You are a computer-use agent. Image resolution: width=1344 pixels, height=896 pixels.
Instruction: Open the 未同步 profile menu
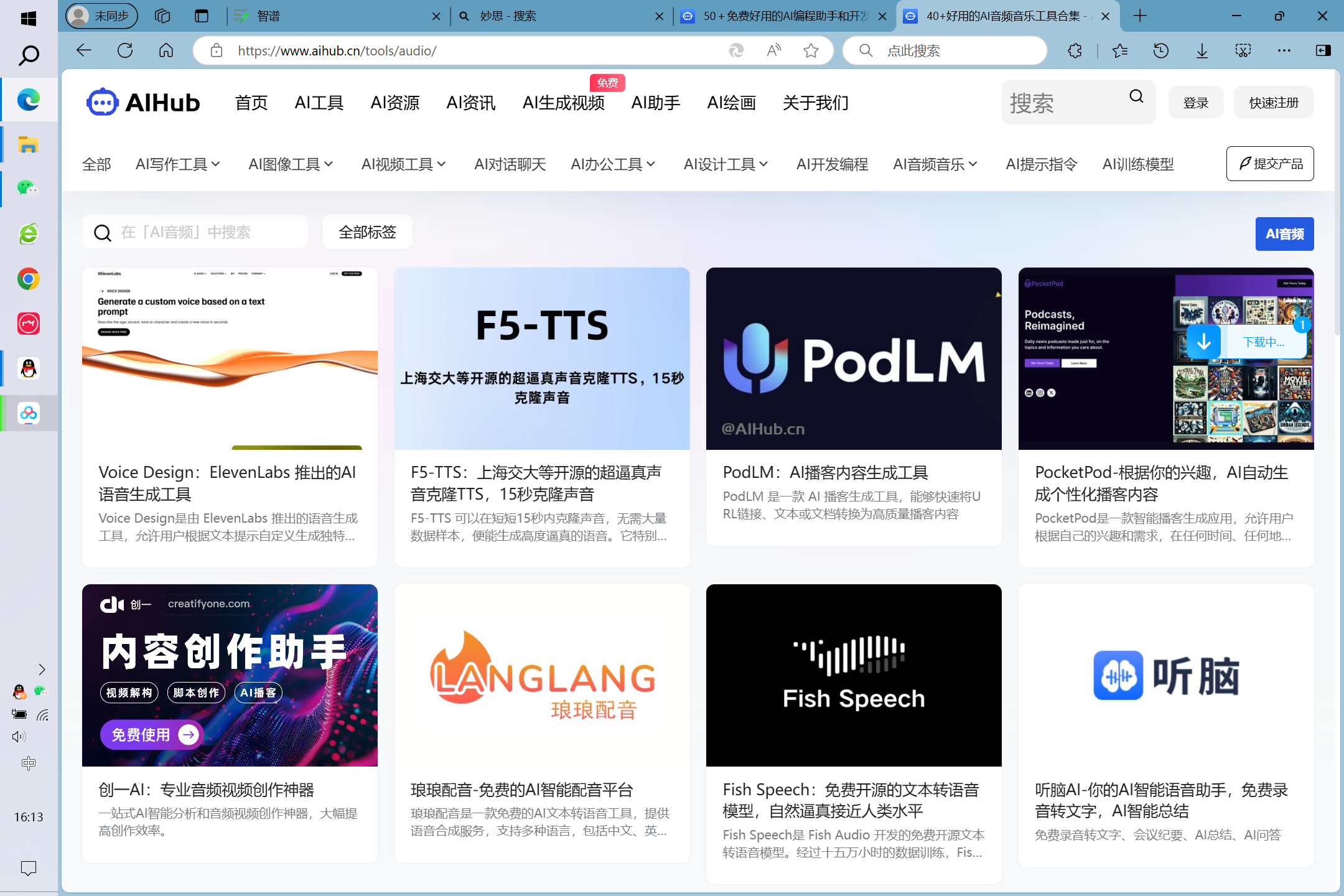(102, 16)
